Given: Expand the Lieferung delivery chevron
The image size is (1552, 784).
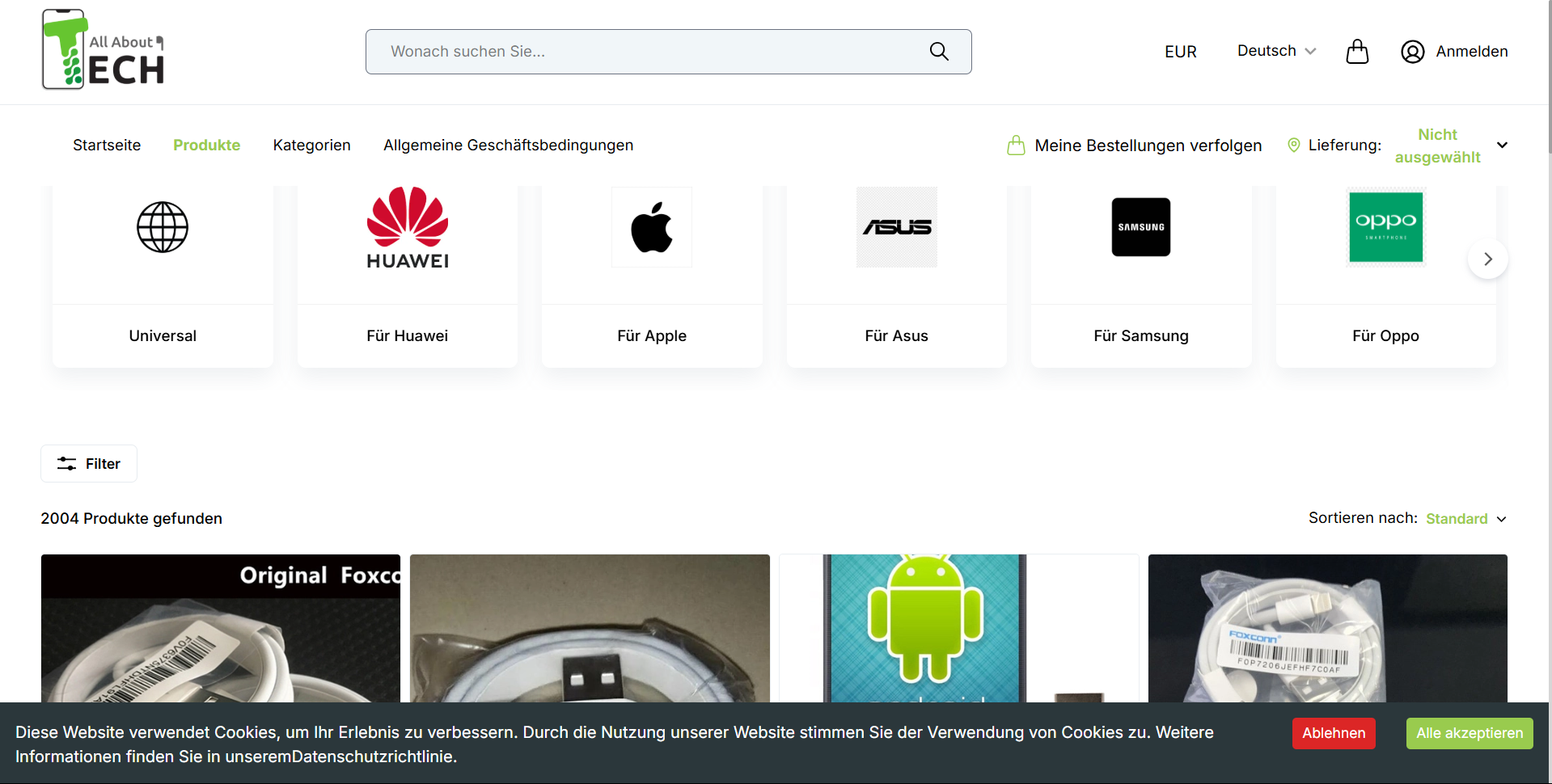Looking at the screenshot, I should (1503, 145).
